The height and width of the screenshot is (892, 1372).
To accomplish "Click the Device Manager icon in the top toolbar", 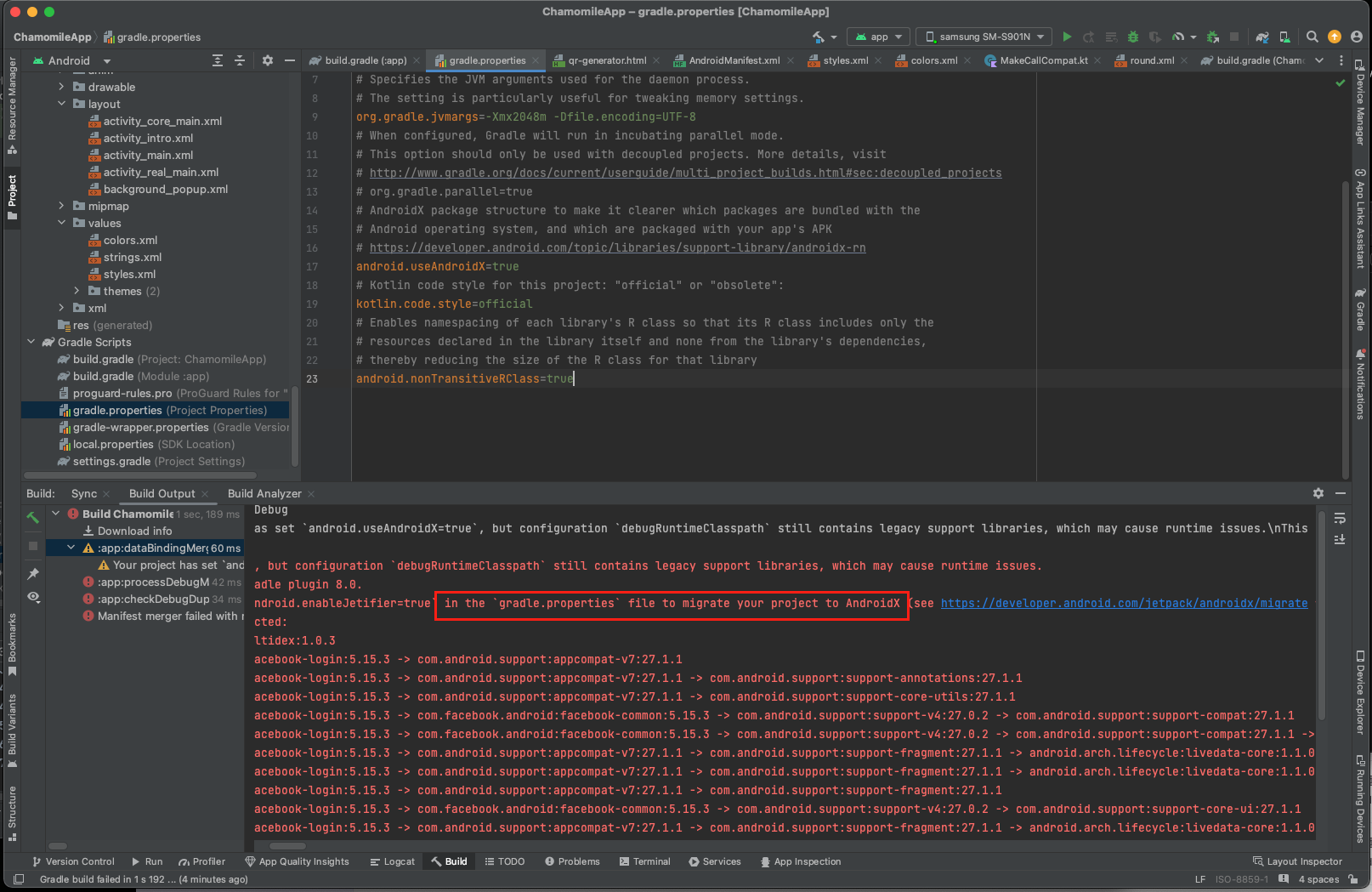I will pyautogui.click(x=1284, y=37).
